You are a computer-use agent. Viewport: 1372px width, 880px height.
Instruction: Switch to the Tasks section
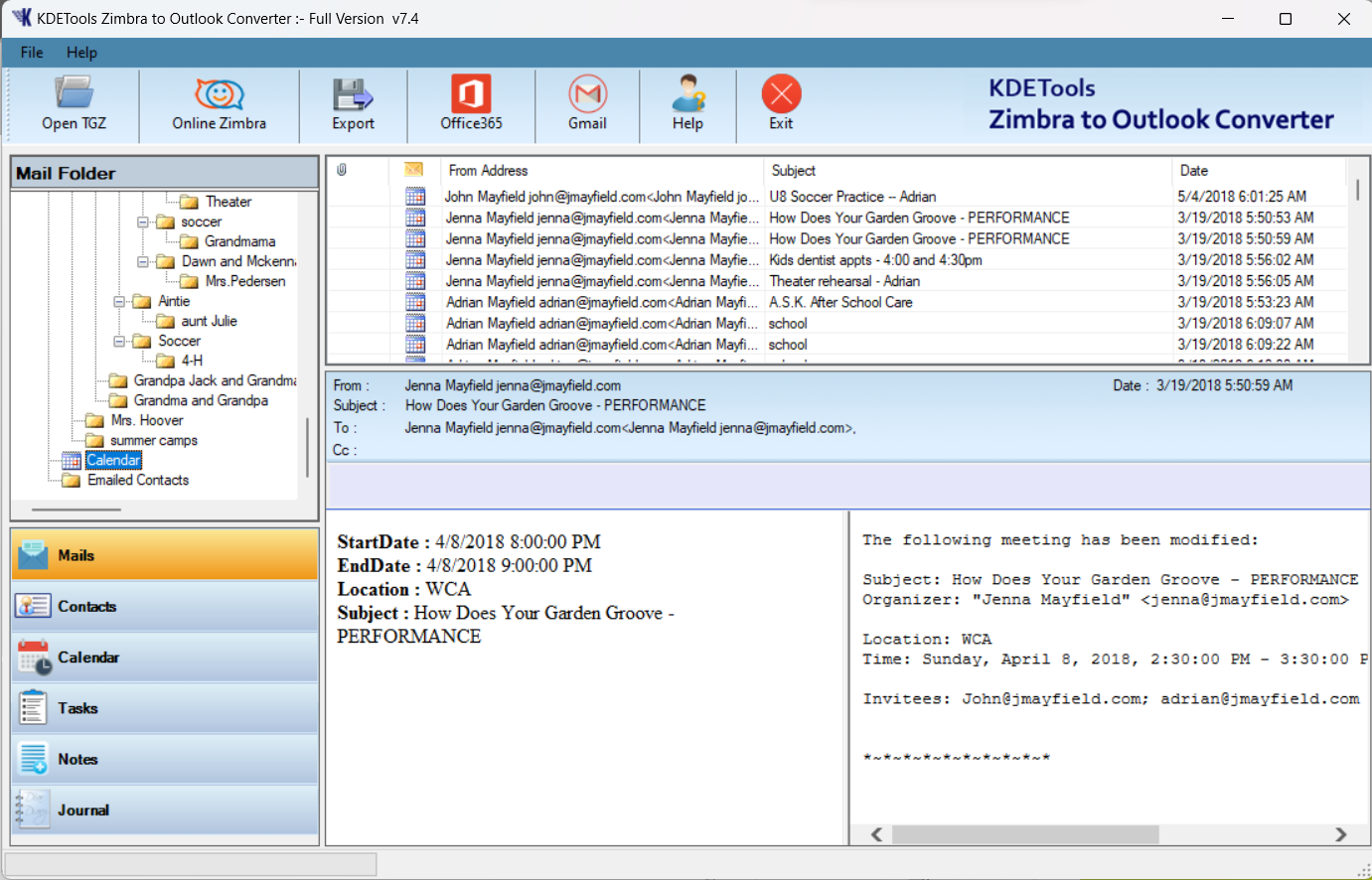click(x=165, y=708)
